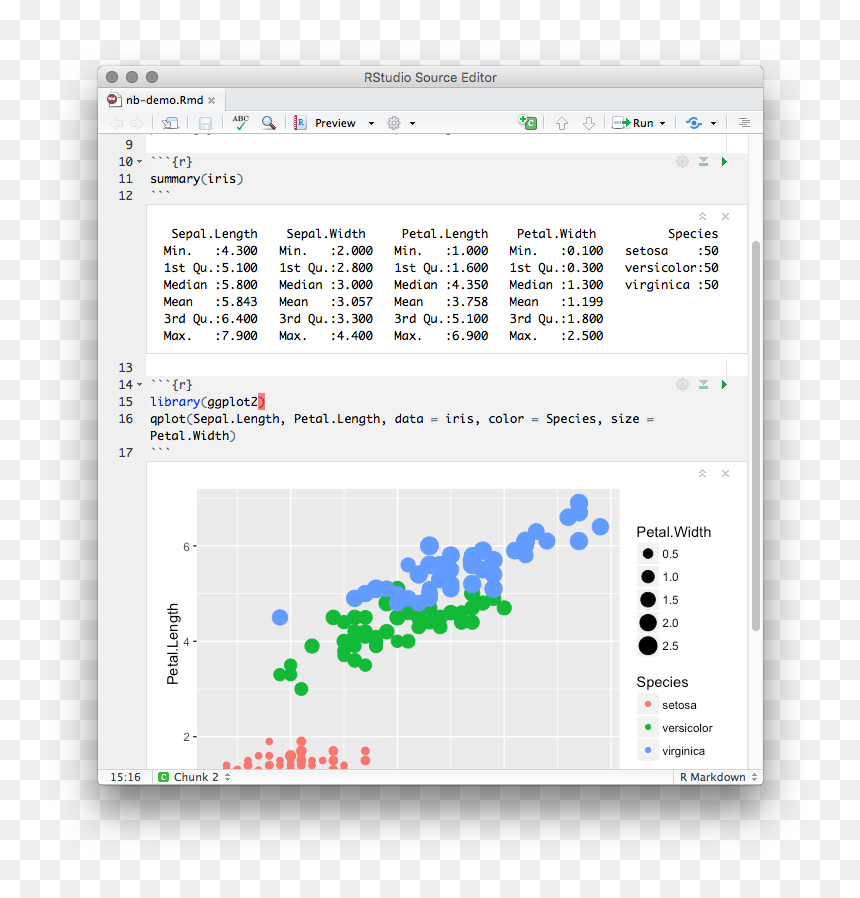
Task: Click the qplot code line 16
Action: pos(402,427)
